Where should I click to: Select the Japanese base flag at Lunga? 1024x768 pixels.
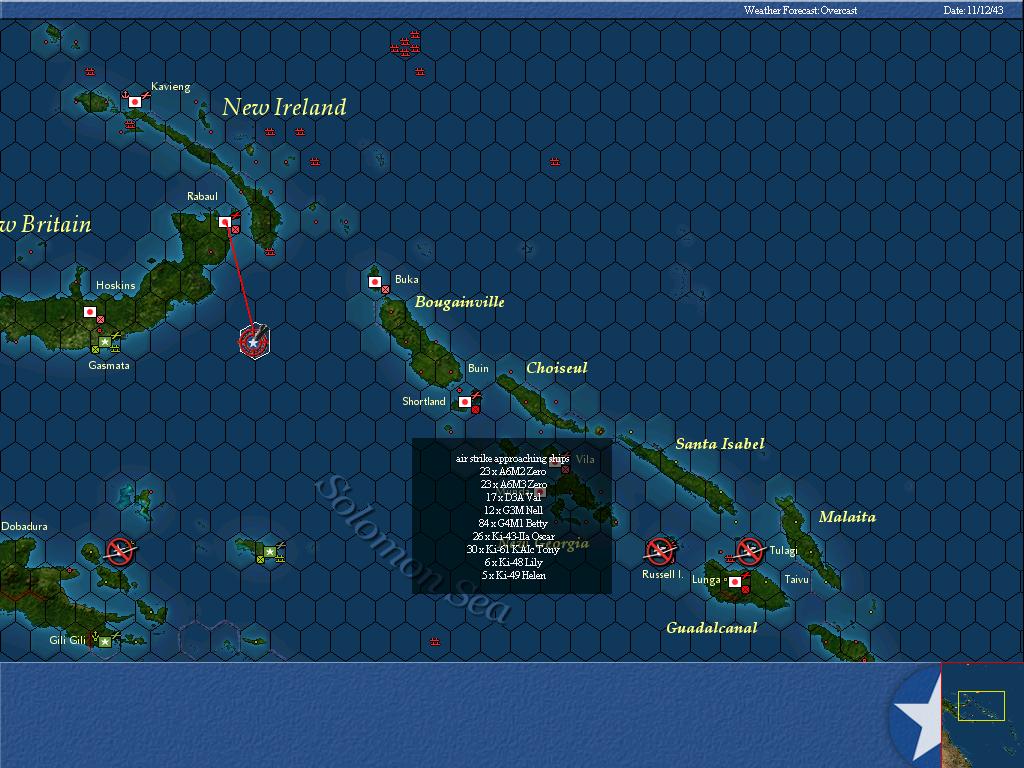735,582
